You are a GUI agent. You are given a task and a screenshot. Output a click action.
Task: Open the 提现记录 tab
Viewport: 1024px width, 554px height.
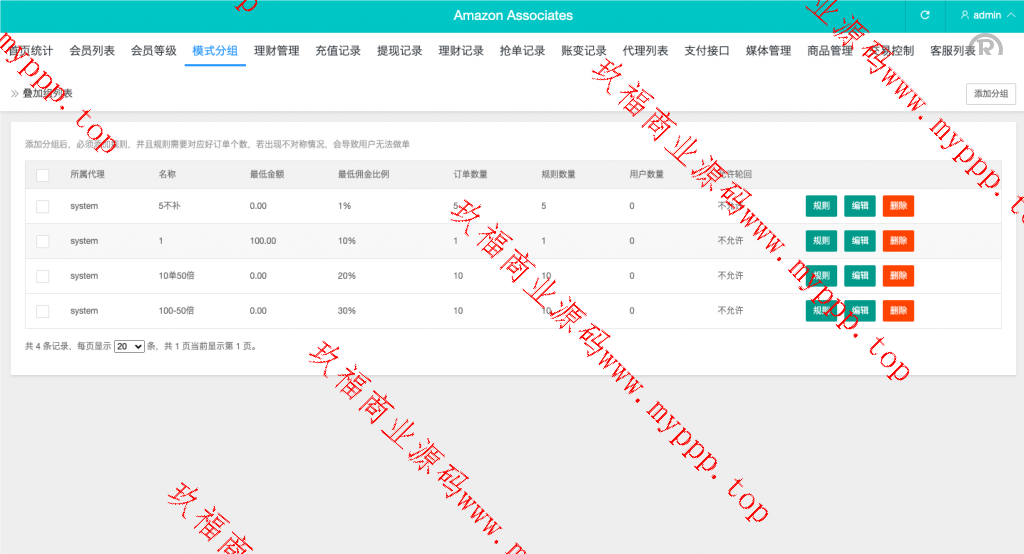[400, 51]
